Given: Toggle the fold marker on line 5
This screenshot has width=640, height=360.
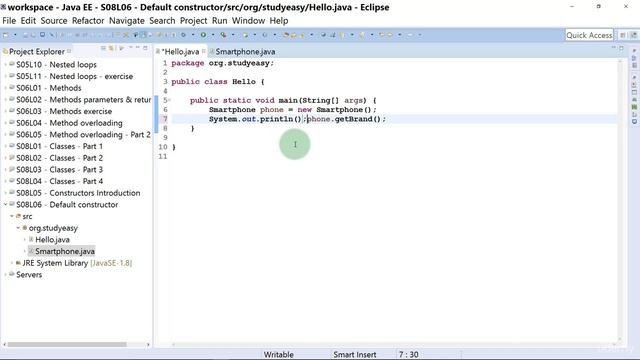Looking at the screenshot, I should point(169,100).
